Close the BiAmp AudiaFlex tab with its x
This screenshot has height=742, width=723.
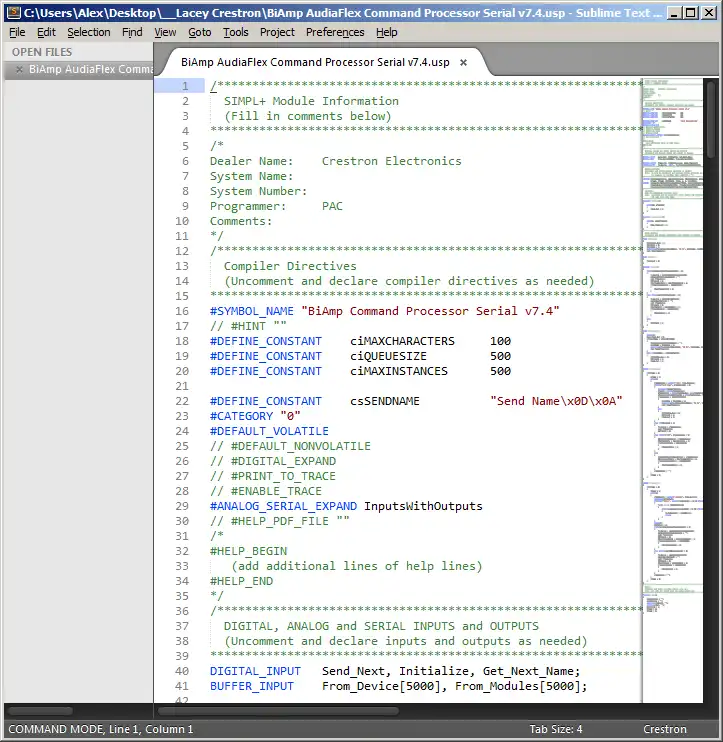464,62
